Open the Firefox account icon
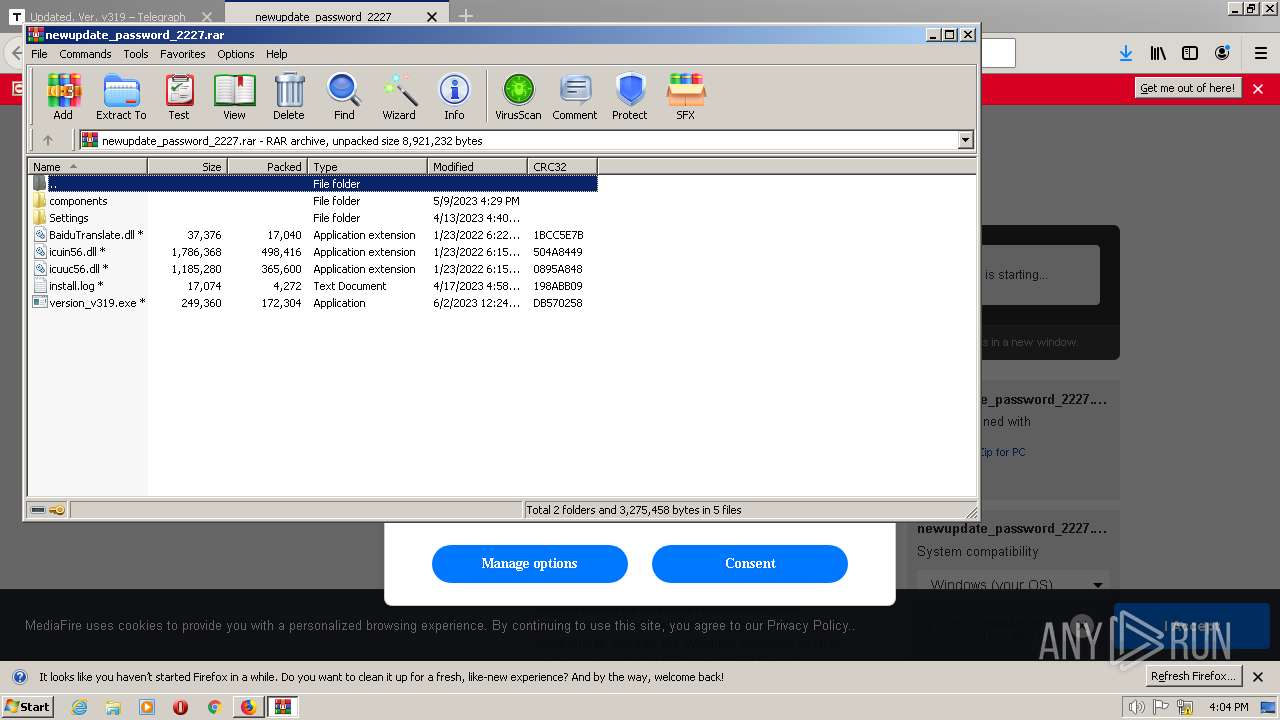The image size is (1280, 720). click(1222, 53)
